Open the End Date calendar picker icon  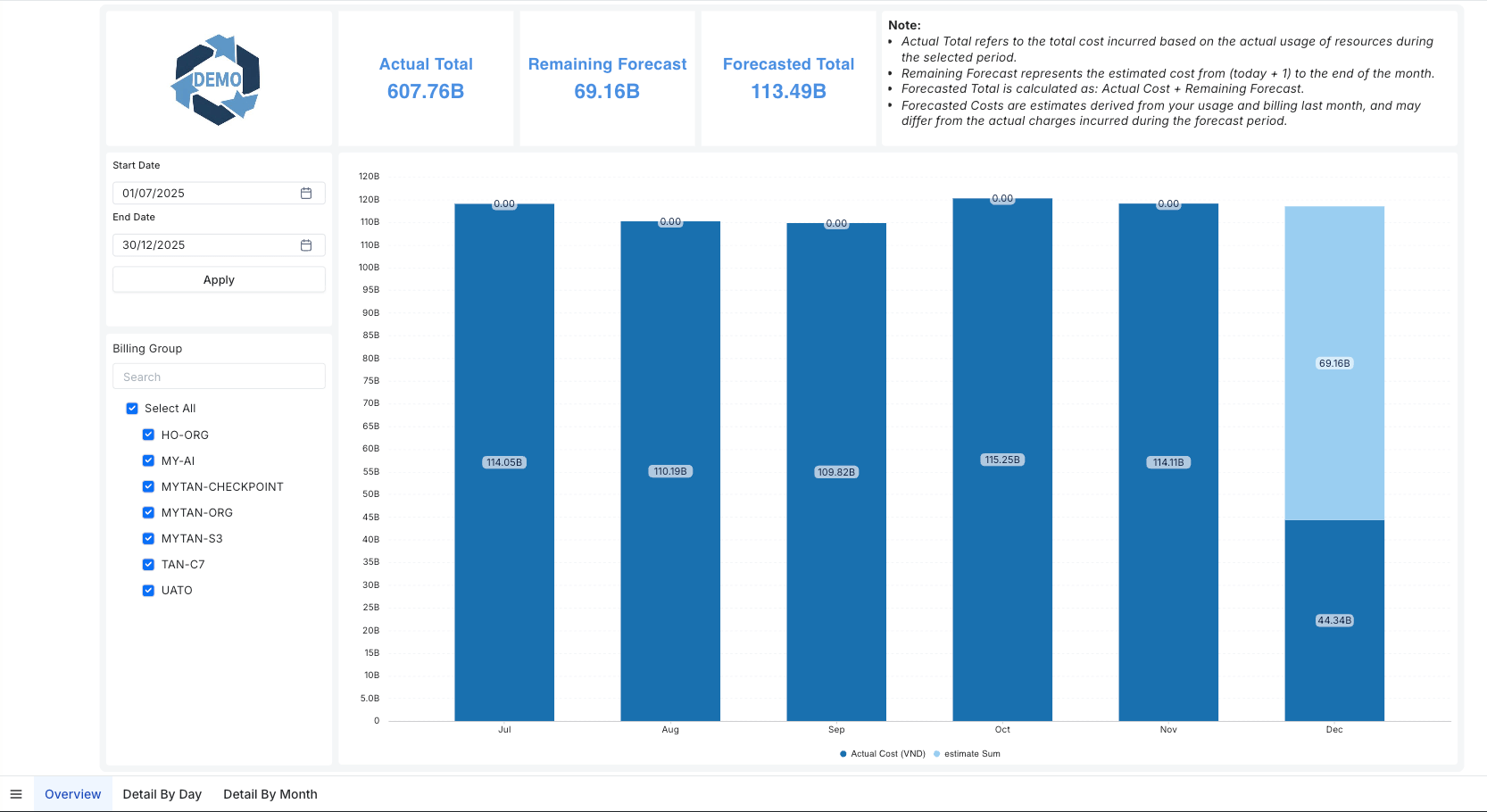tap(306, 245)
